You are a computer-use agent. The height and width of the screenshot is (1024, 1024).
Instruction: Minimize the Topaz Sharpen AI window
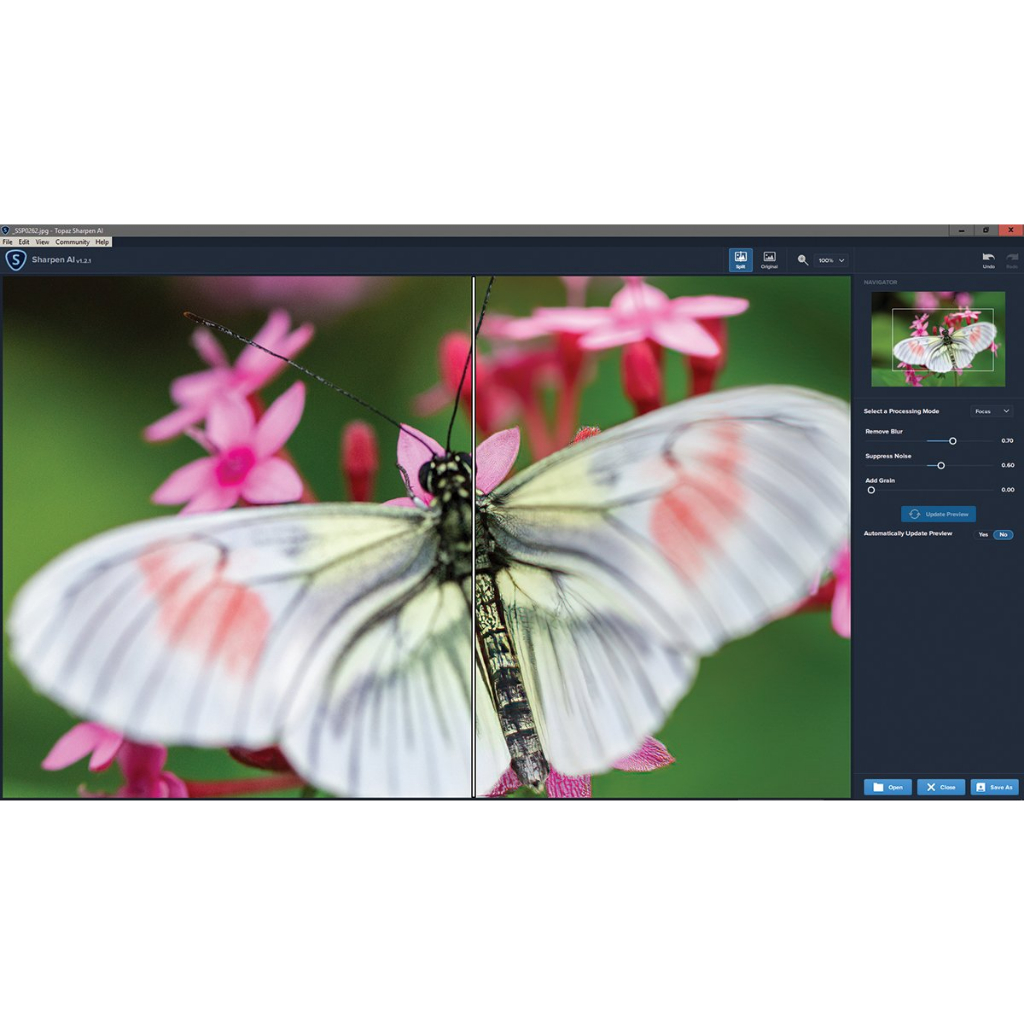point(961,230)
